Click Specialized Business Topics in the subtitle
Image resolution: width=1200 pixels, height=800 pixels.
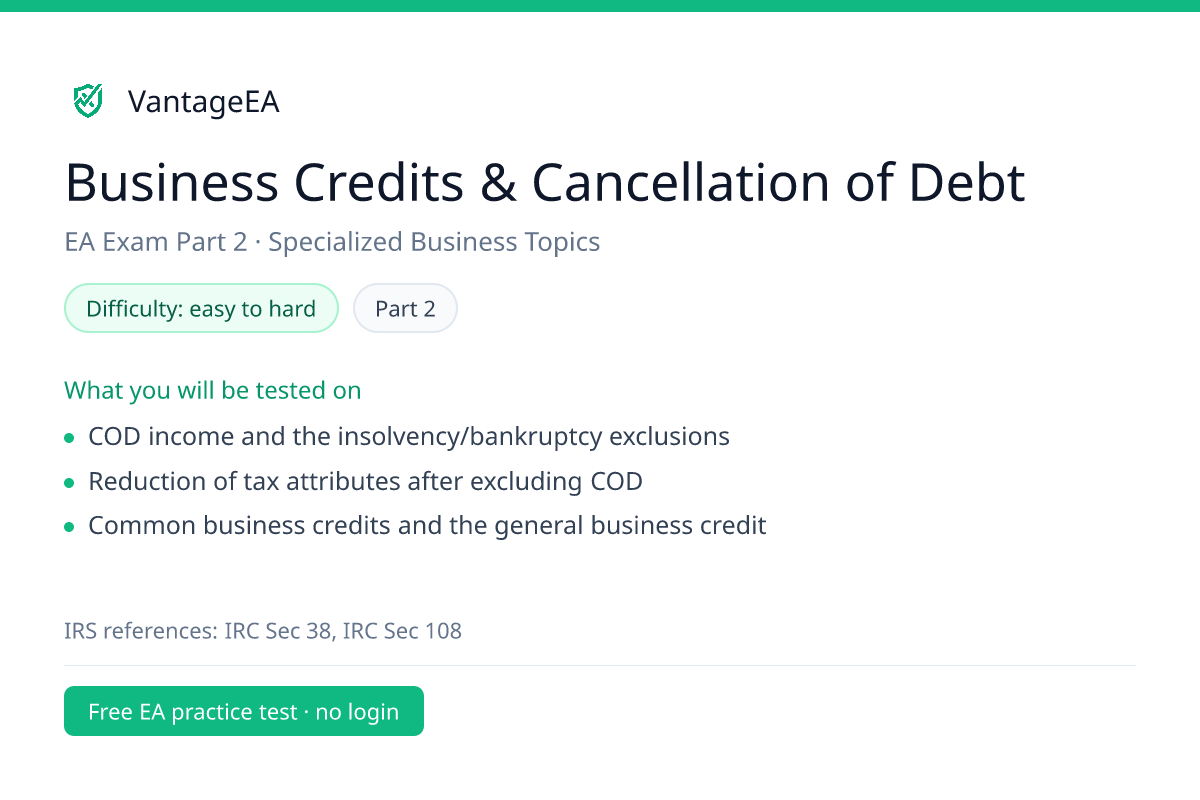click(434, 242)
